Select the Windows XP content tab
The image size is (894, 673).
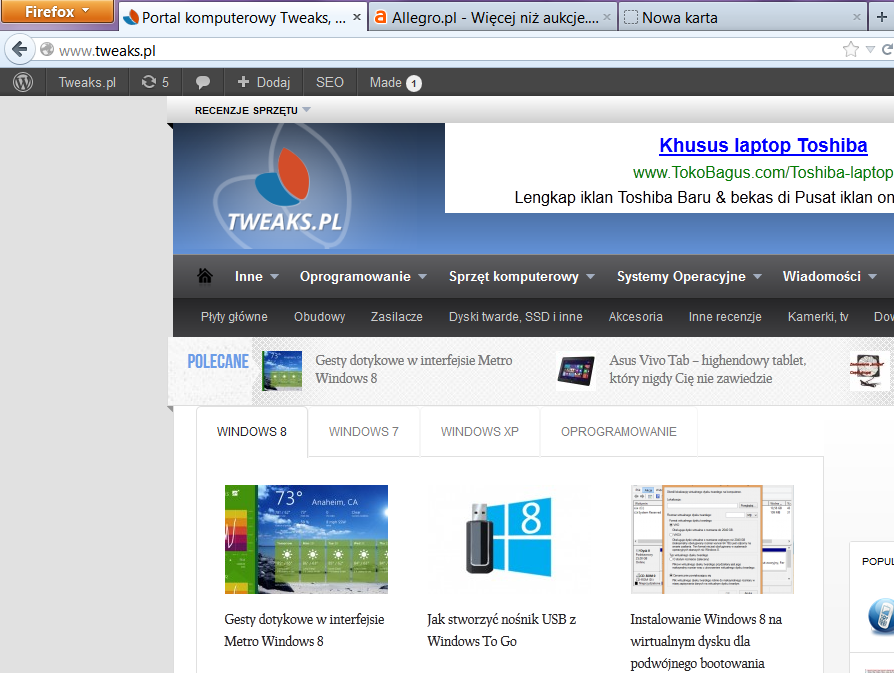point(479,432)
